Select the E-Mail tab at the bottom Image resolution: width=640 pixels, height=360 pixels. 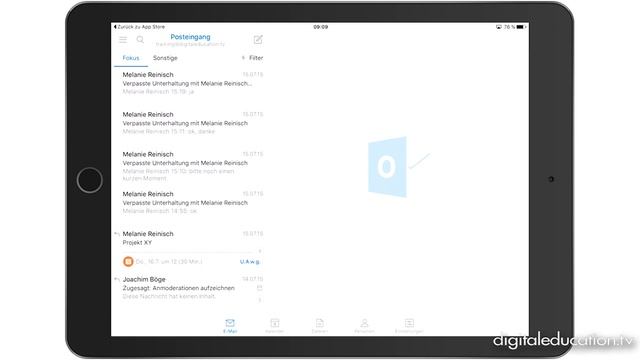[230, 326]
